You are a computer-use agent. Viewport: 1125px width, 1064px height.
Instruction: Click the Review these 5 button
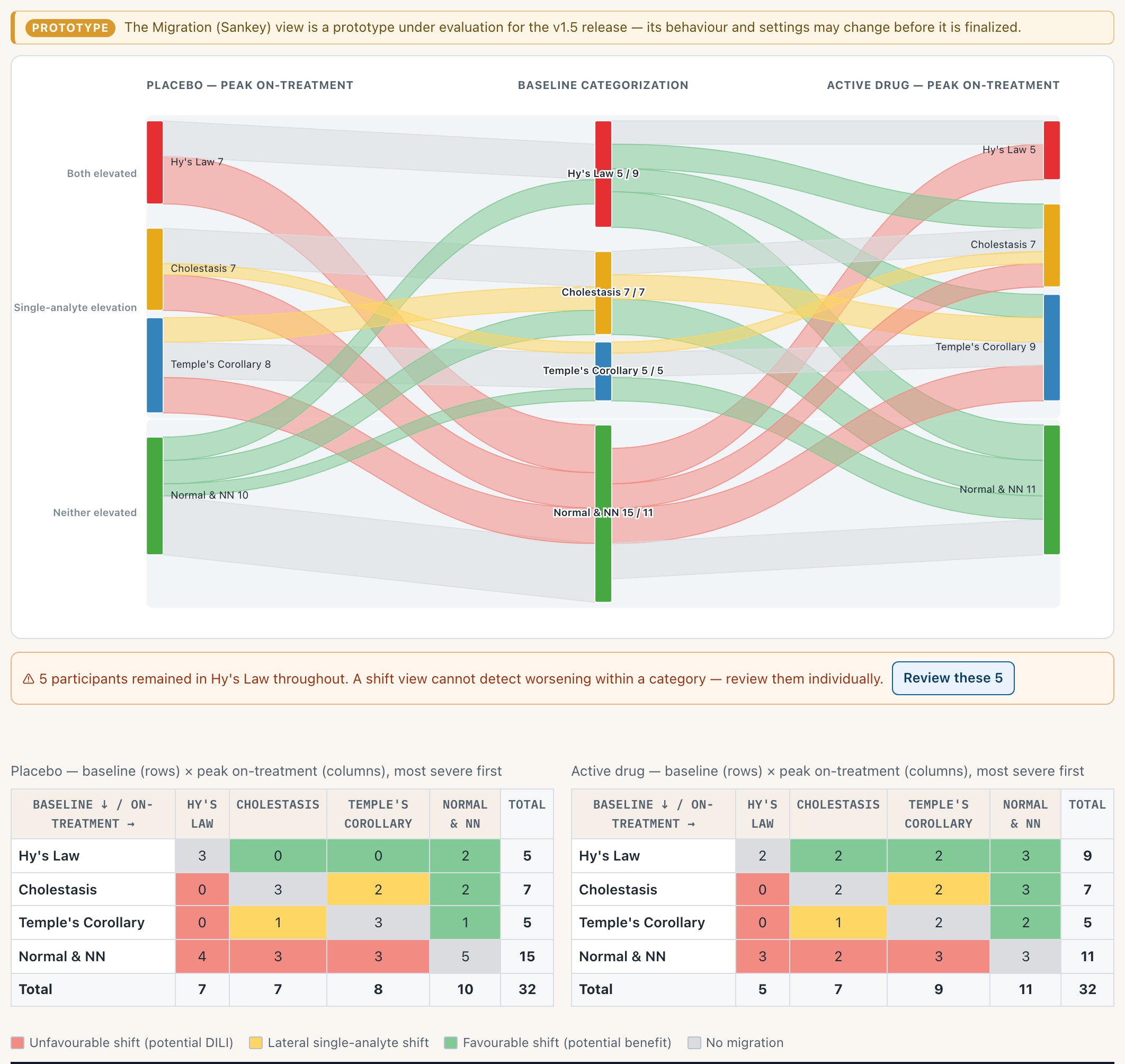point(953,678)
